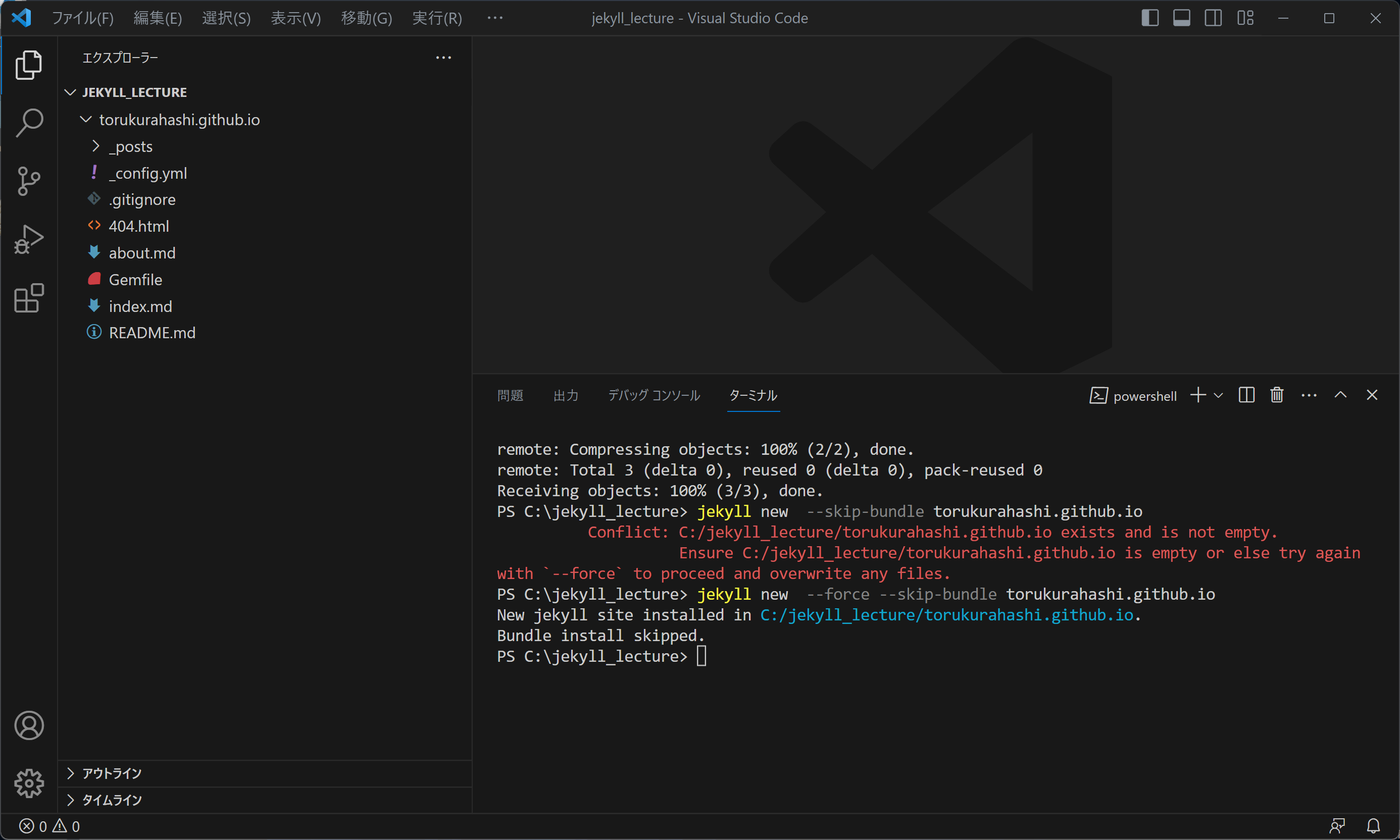The width and height of the screenshot is (1400, 840).
Task: Open the Manage gear settings icon
Action: click(29, 783)
